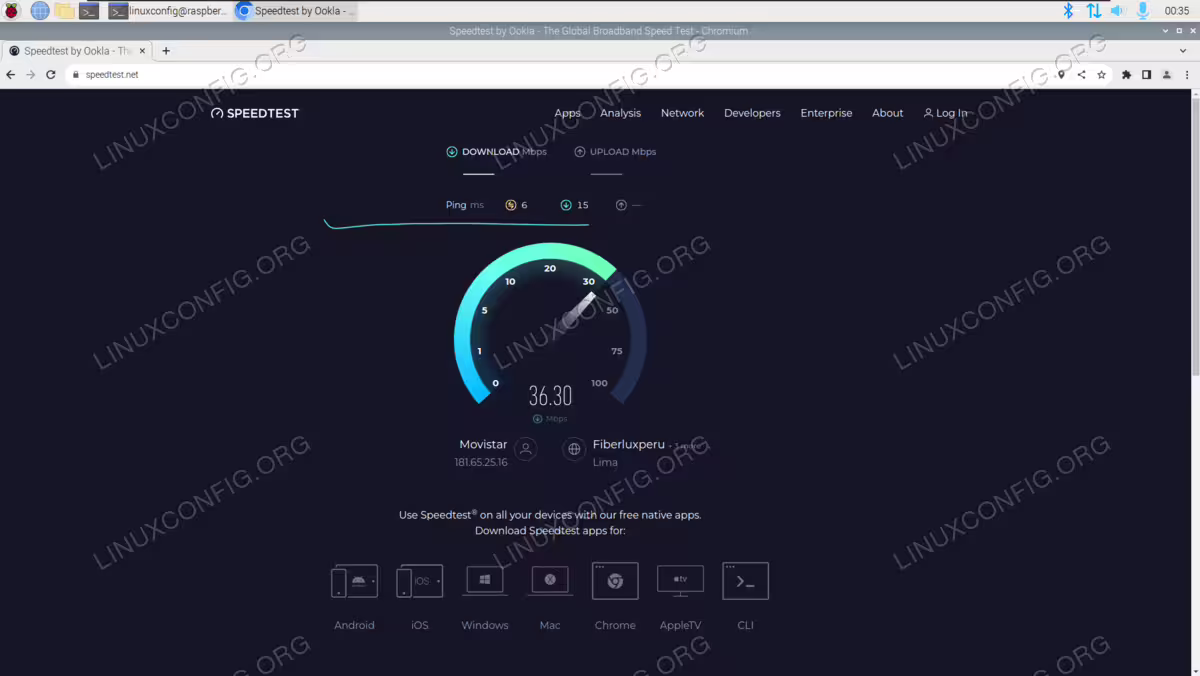Go back to the previous page
This screenshot has height=676, width=1200.
tap(11, 75)
